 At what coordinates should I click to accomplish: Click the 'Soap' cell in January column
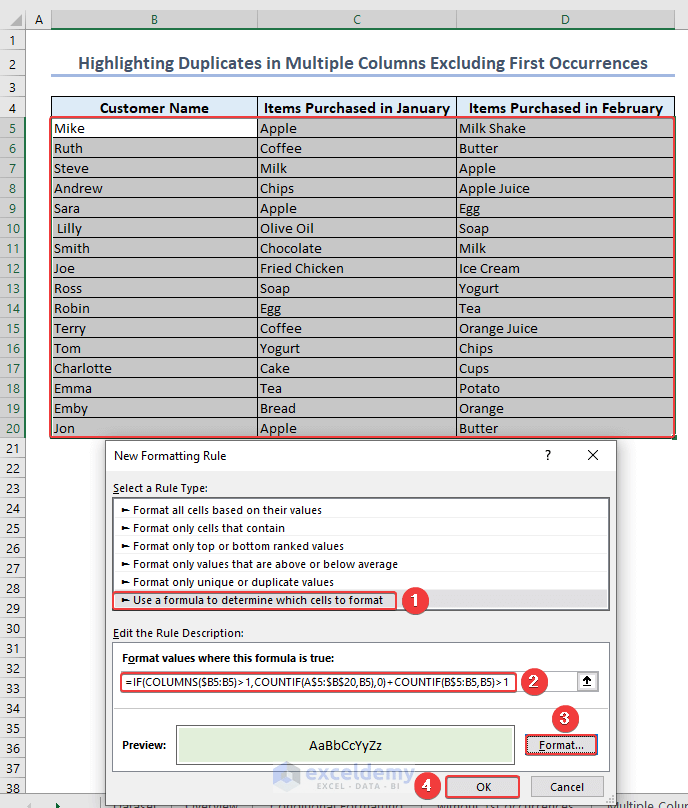click(x=357, y=289)
